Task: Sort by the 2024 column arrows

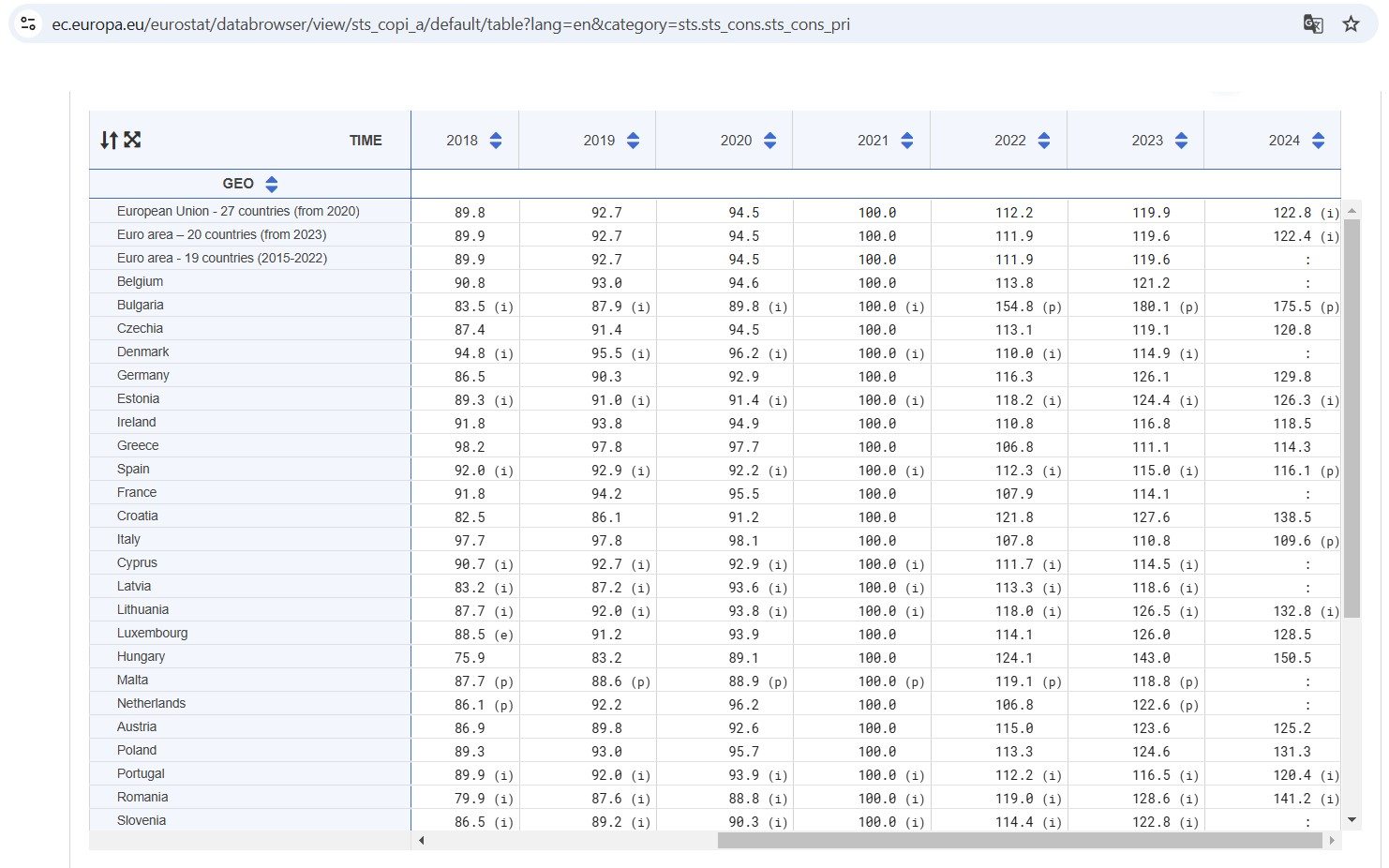Action: point(1319,141)
